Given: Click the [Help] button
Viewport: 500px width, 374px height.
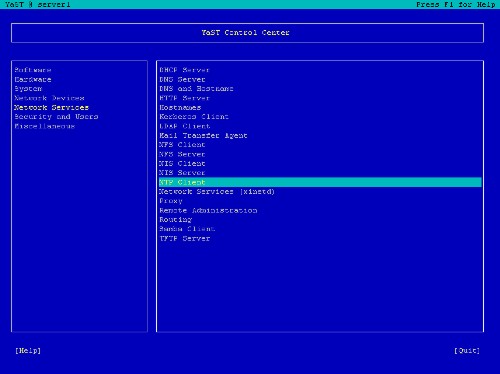Looking at the screenshot, I should point(28,350).
